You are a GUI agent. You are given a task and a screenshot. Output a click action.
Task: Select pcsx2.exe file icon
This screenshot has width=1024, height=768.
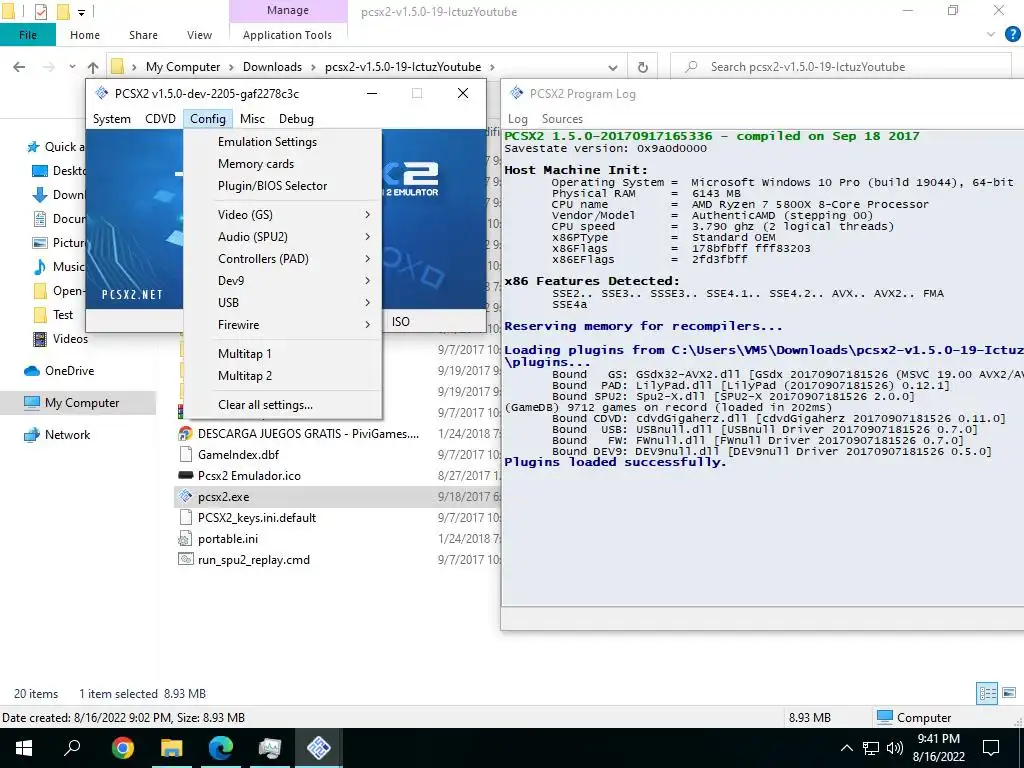186,497
